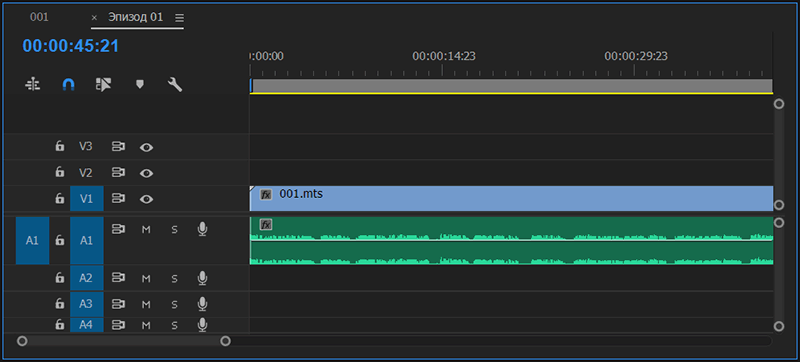Image resolution: width=800 pixels, height=362 pixels.
Task: Add a marker with the marker icon
Action: [140, 84]
